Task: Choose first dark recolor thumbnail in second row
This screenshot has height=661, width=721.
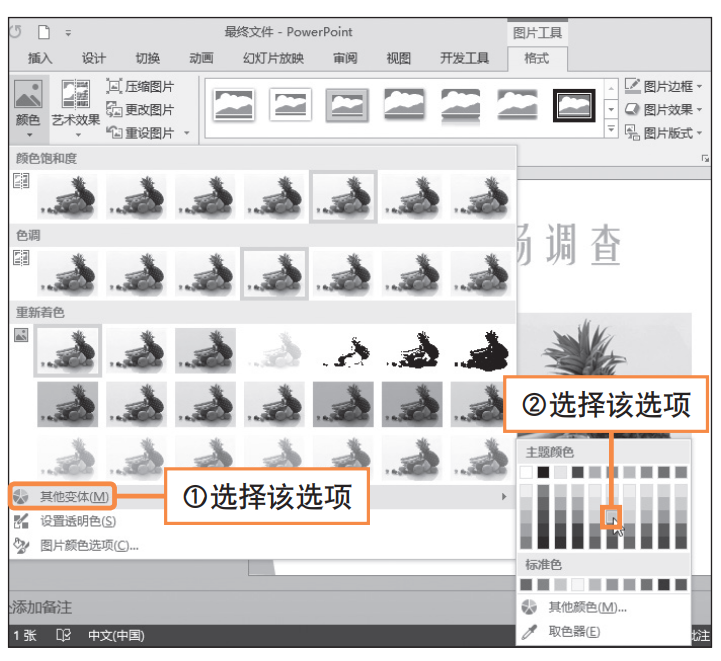Action: [x=68, y=404]
